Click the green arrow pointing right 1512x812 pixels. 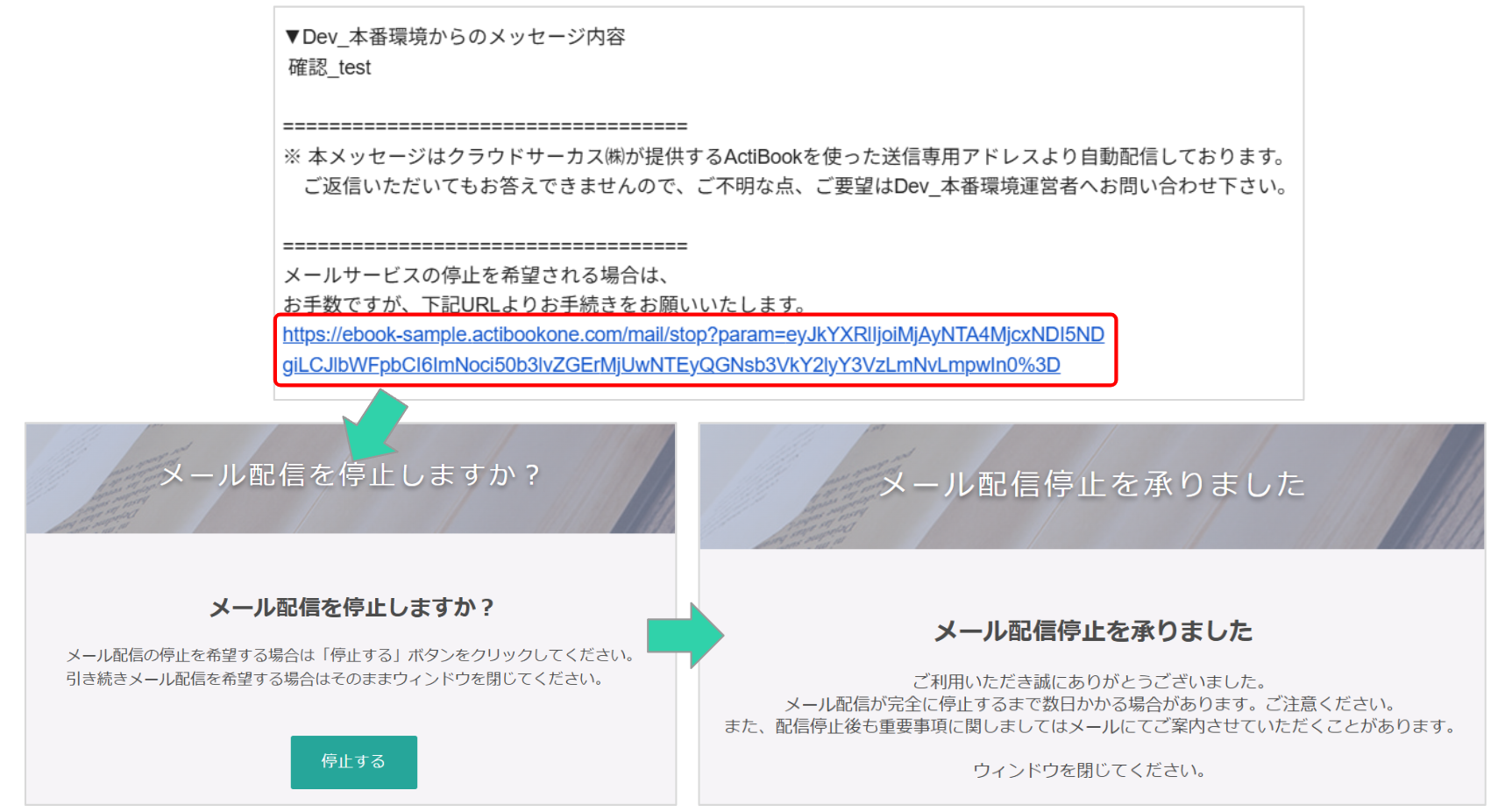coord(685,635)
